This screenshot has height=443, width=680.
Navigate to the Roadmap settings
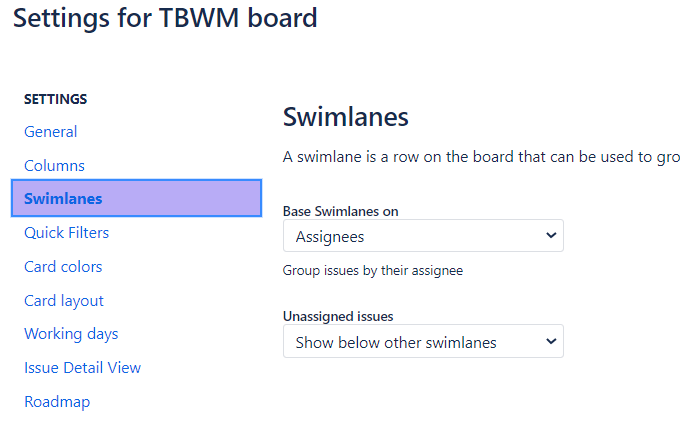[57, 402]
